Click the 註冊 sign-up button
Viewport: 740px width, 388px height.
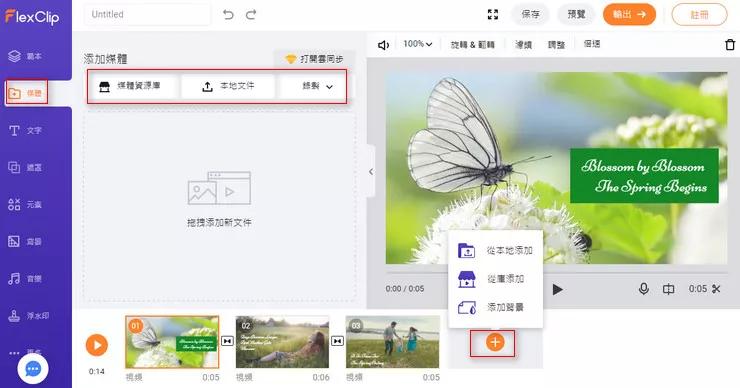click(x=699, y=15)
